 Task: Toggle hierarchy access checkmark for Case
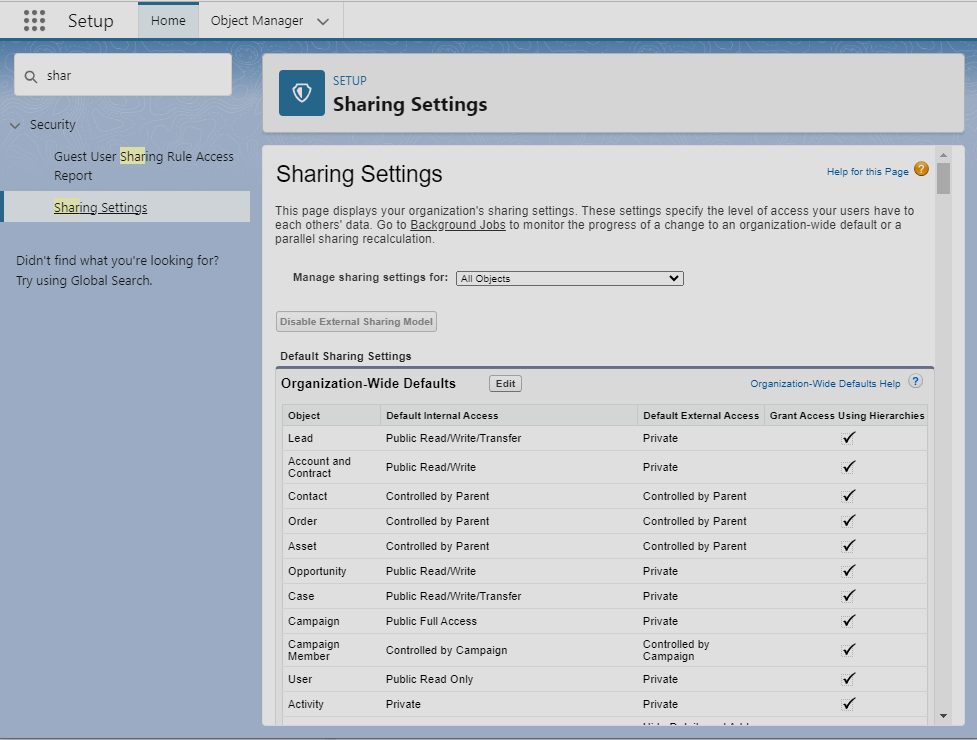847,595
